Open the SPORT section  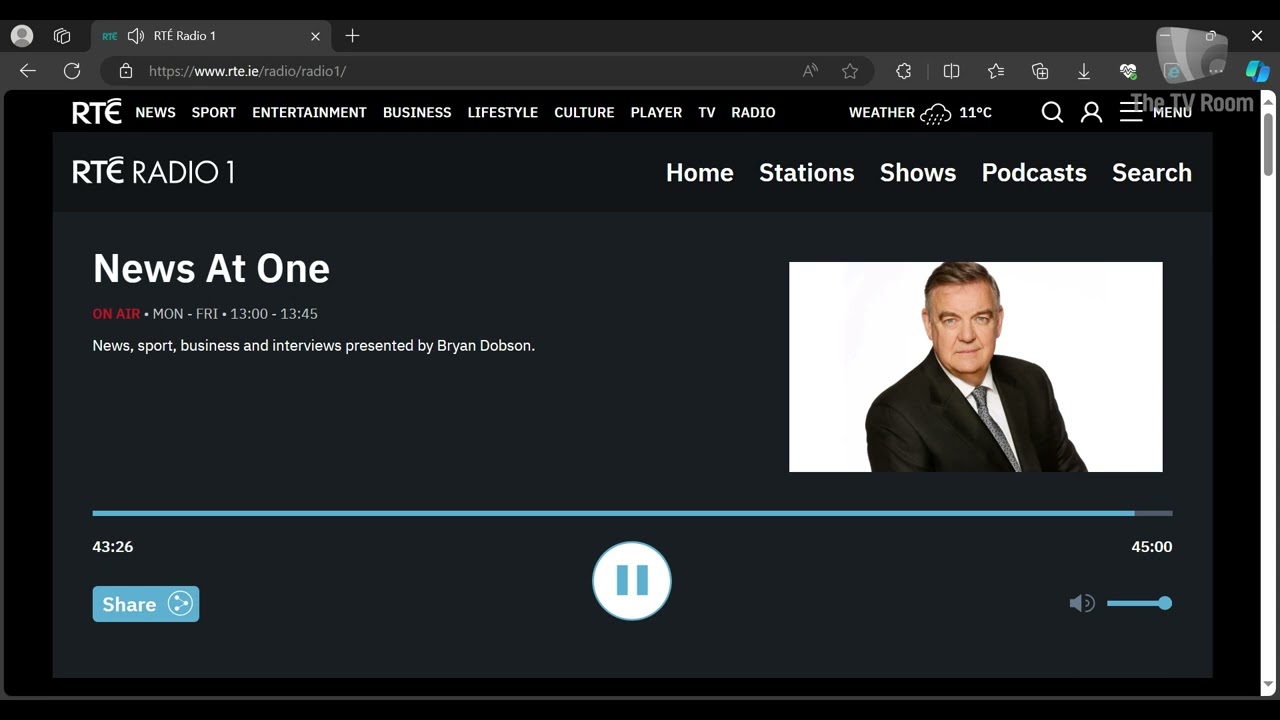[214, 112]
